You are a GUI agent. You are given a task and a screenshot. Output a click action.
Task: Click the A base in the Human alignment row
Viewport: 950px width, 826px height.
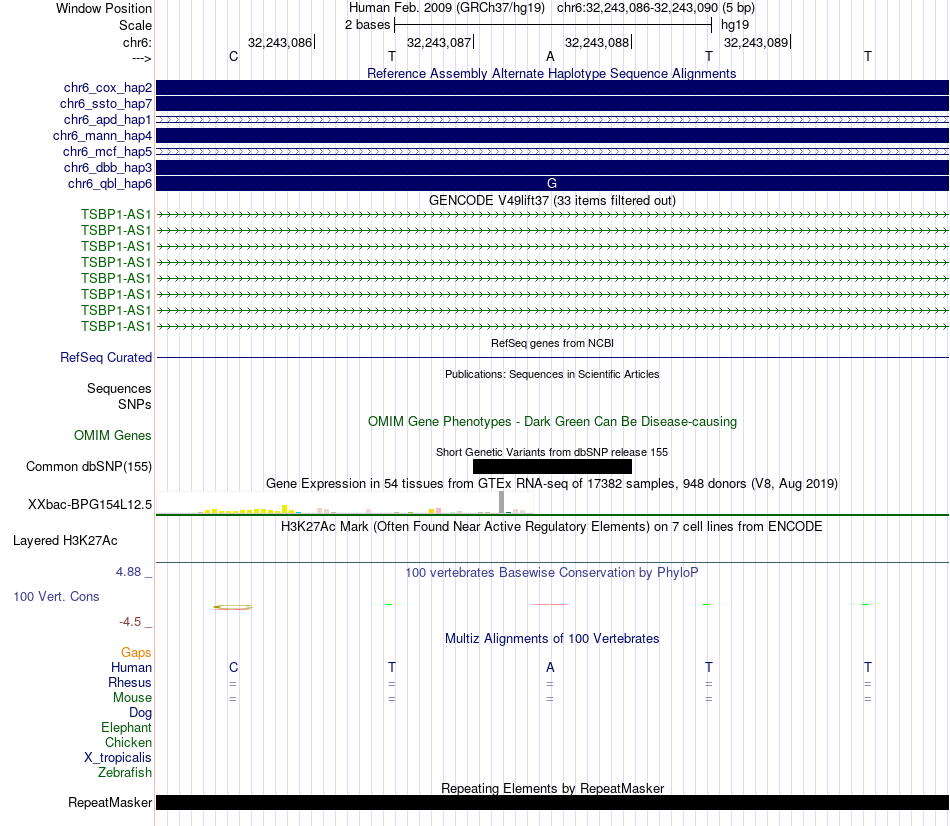[550, 668]
